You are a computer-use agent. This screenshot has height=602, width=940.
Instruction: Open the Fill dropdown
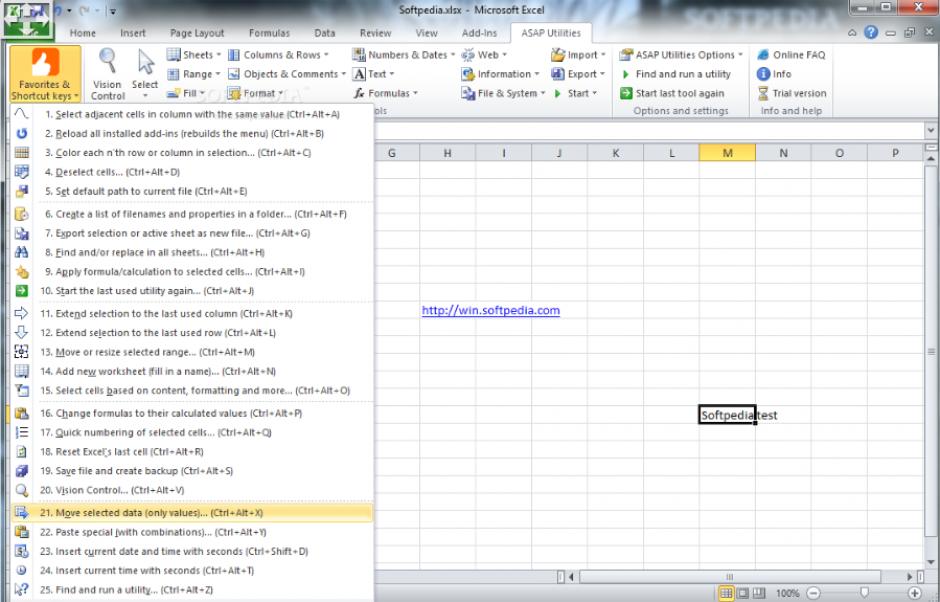pyautogui.click(x=186, y=93)
